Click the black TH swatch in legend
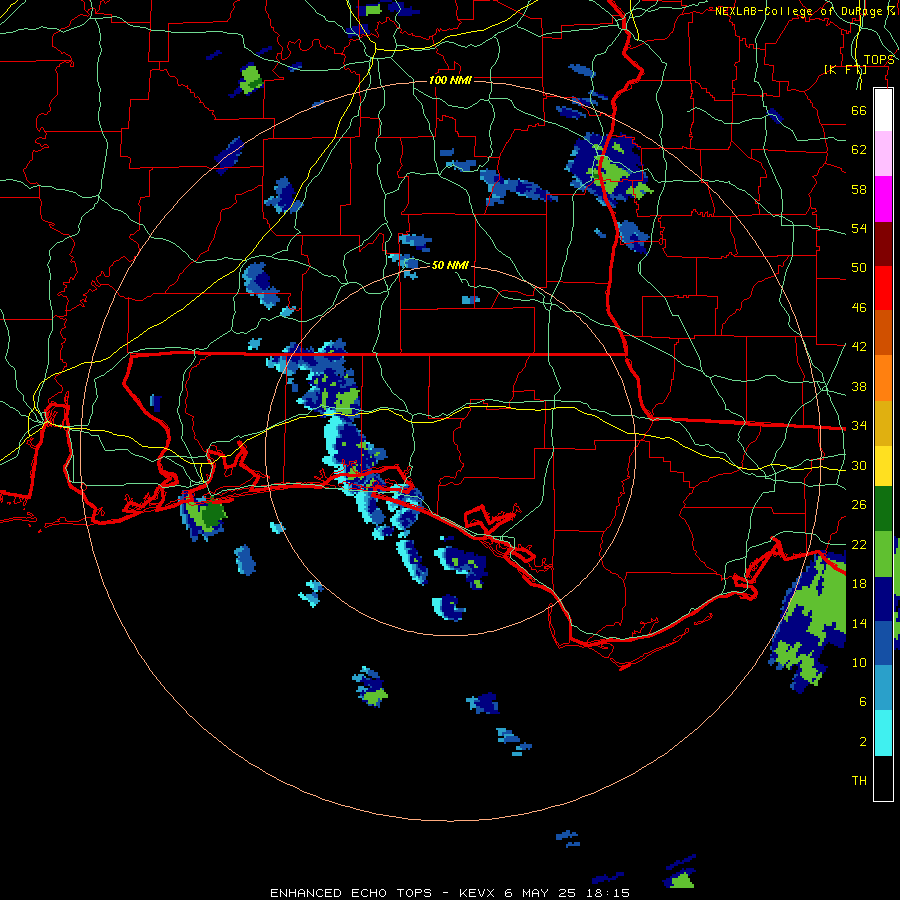900x900 pixels. tap(883, 778)
